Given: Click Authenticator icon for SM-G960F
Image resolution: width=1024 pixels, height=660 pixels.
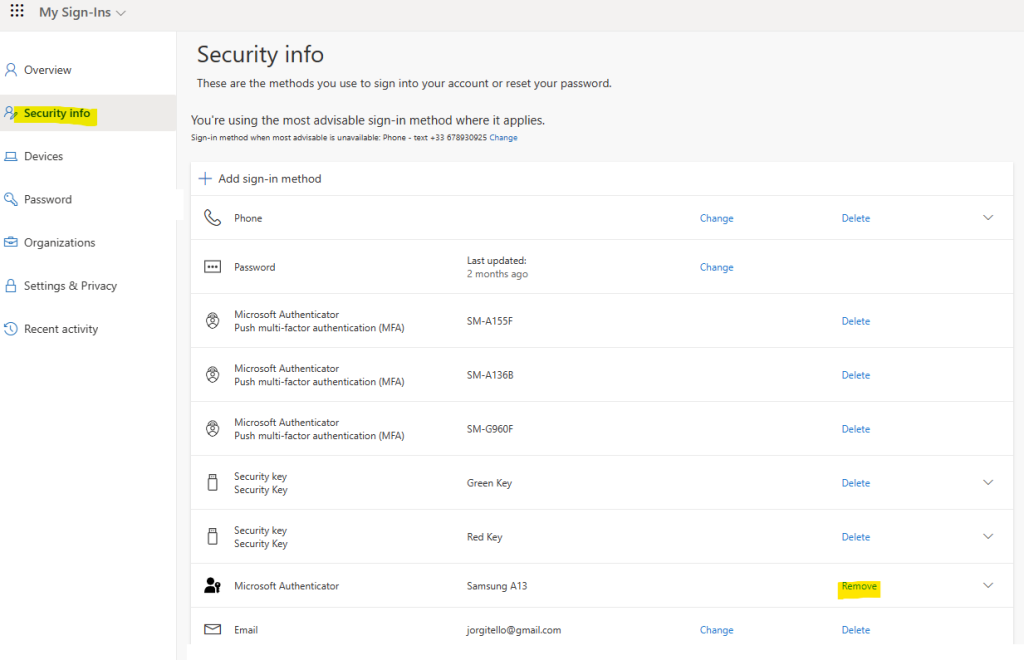Looking at the screenshot, I should pyautogui.click(x=212, y=429).
